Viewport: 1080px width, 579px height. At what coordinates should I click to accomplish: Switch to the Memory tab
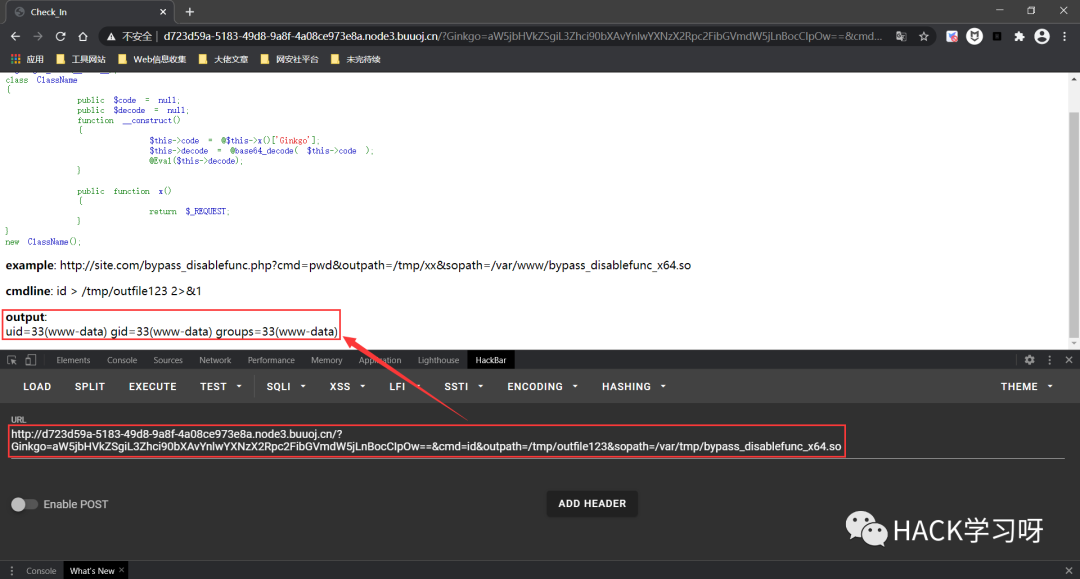point(326,360)
